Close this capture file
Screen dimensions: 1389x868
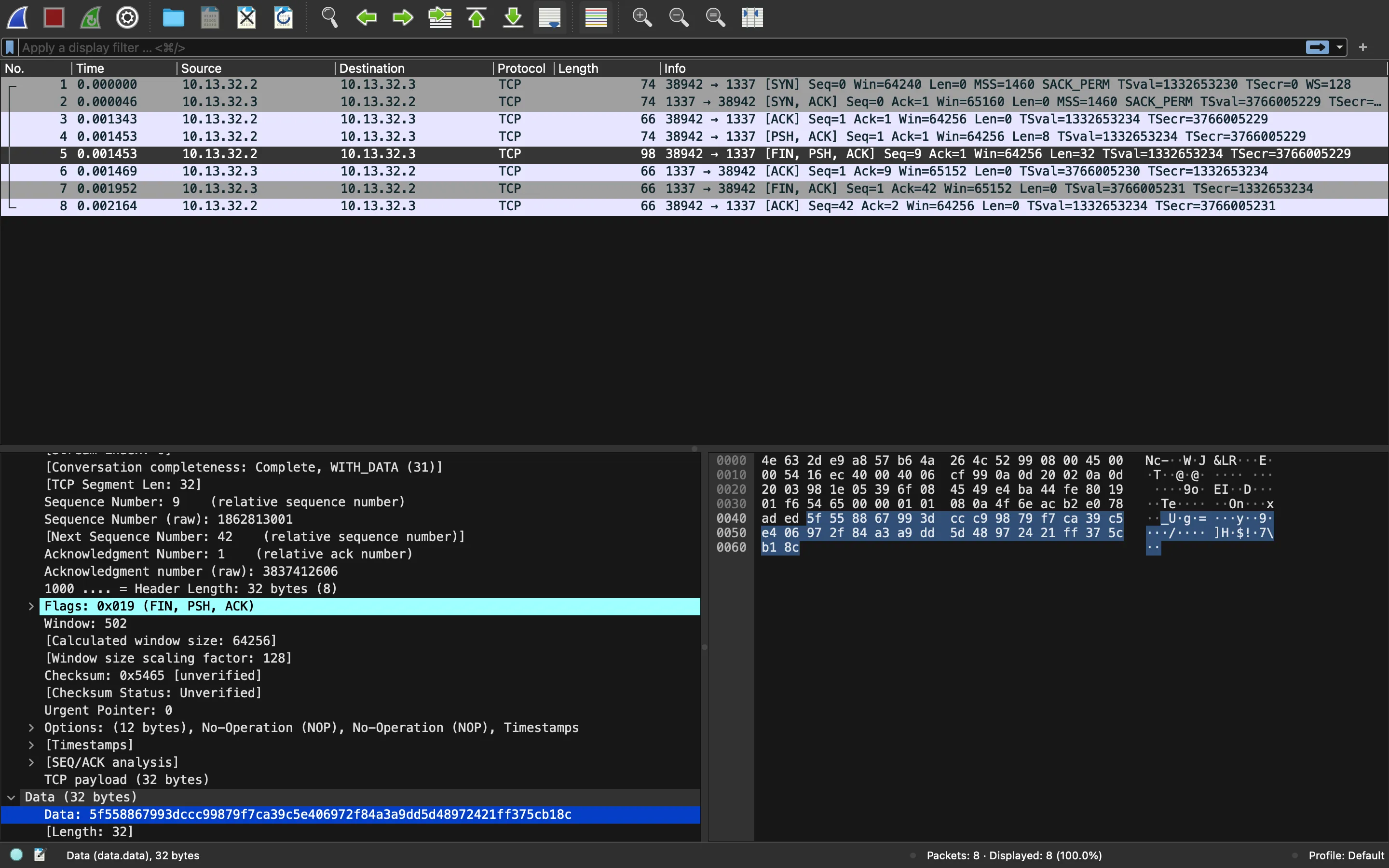(247, 18)
